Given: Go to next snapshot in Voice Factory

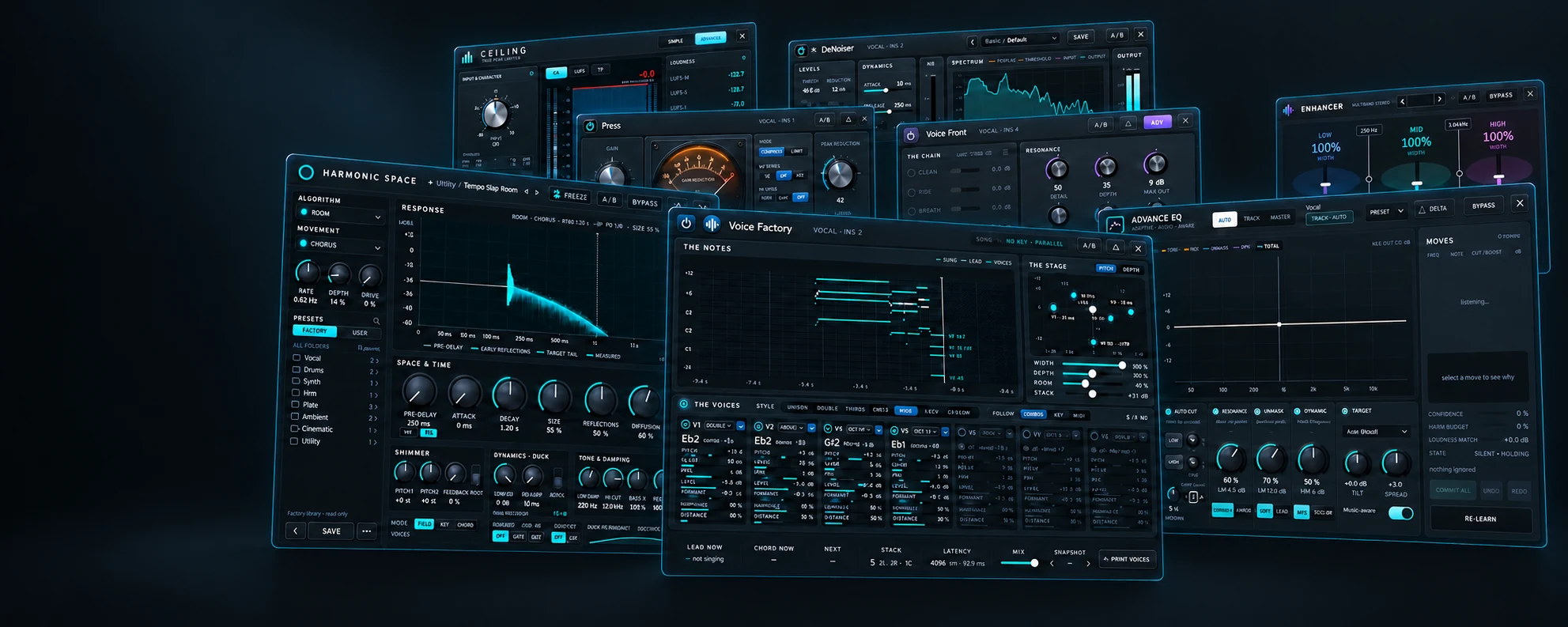Looking at the screenshot, I should point(1088,563).
